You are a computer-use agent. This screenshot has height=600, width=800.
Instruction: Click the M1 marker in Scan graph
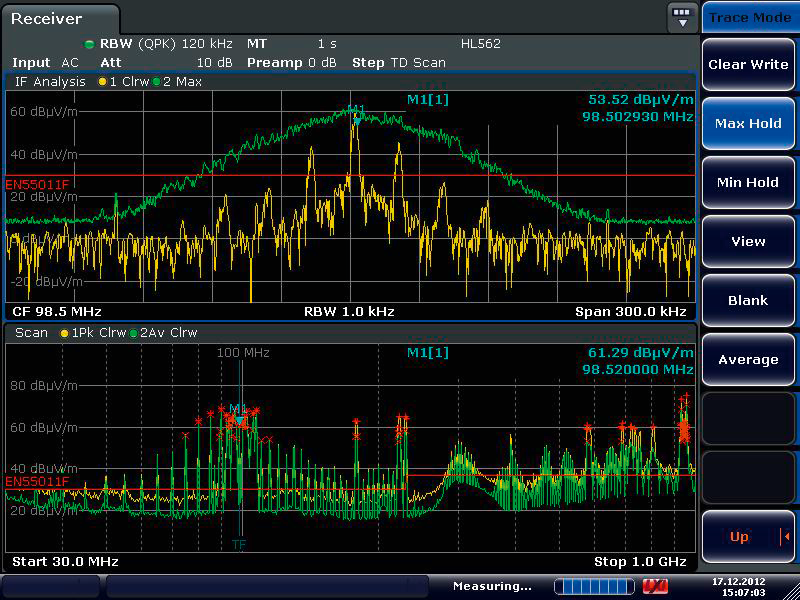(x=237, y=409)
